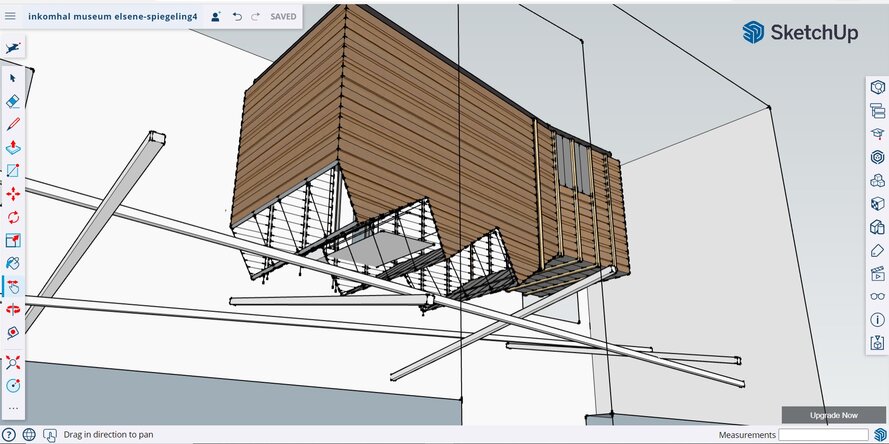This screenshot has width=889, height=444.
Task: Open the Search SketchUp running-figure icon
Action: pyautogui.click(x=13, y=48)
